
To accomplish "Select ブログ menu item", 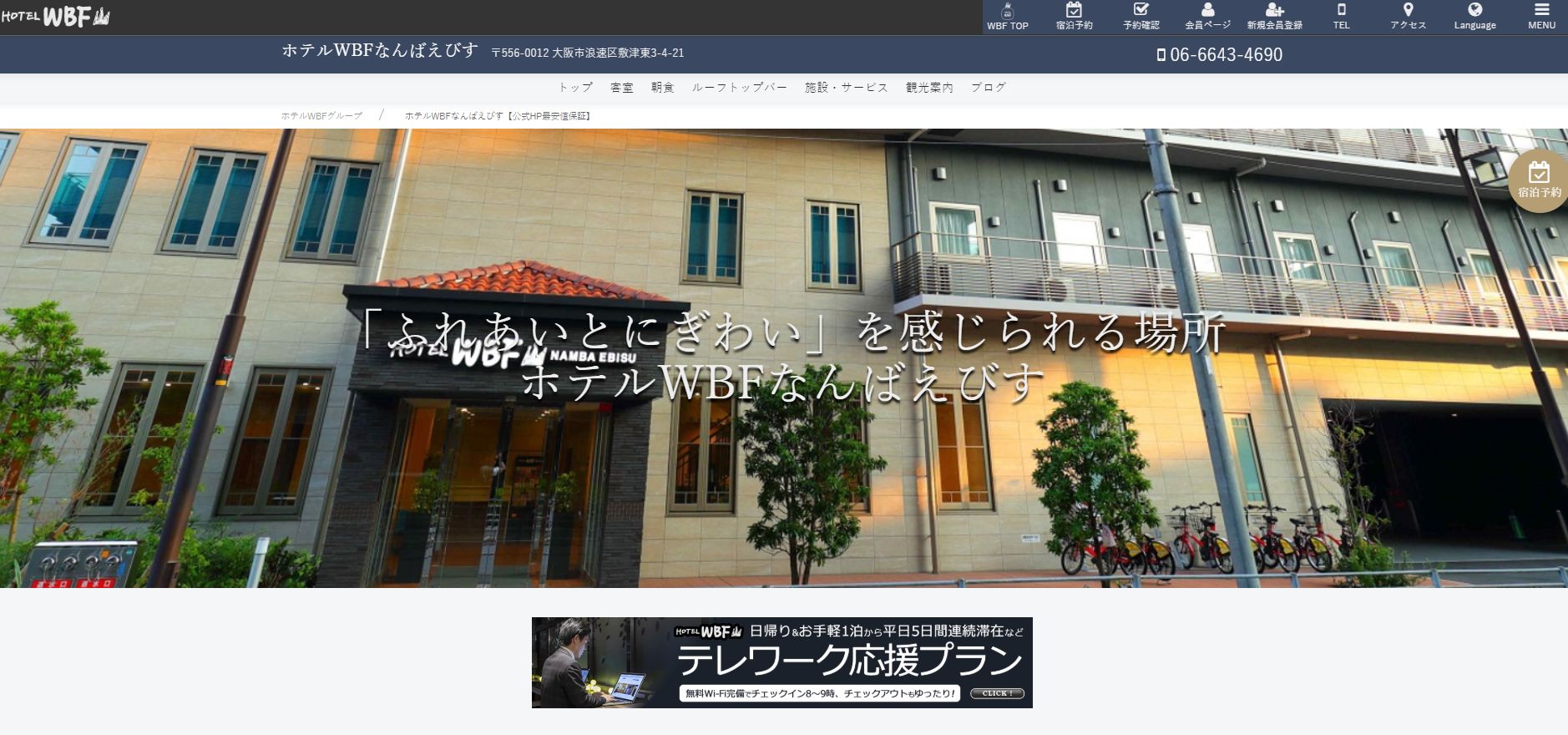I will click(x=989, y=88).
